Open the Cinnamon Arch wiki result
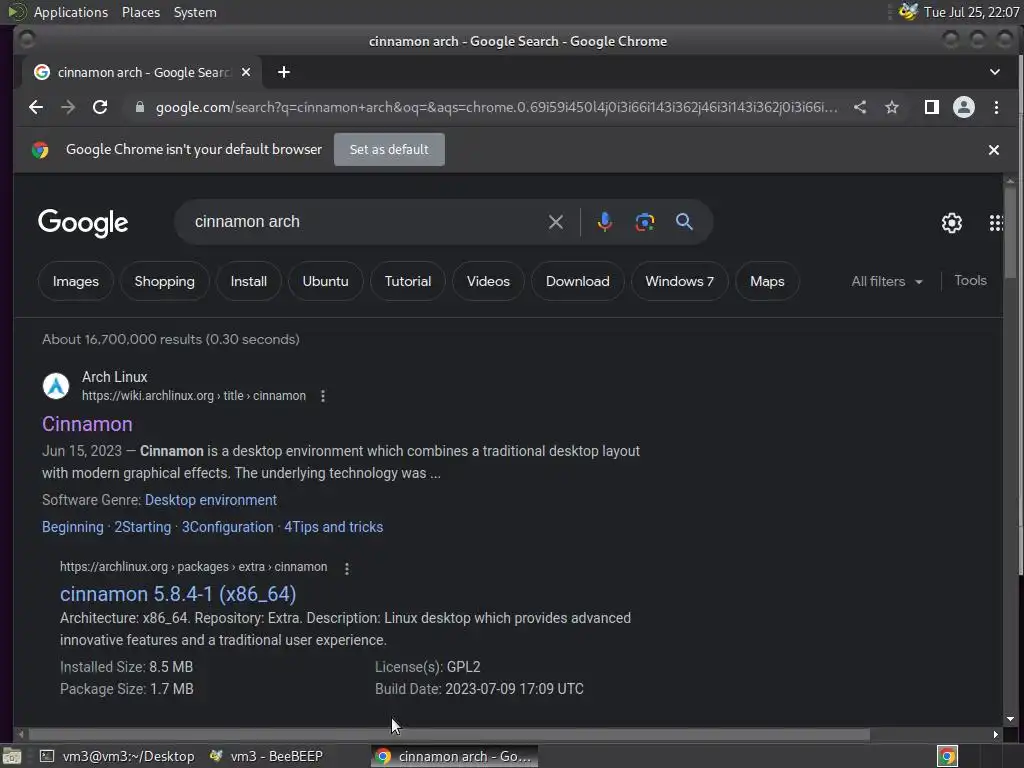The height and width of the screenshot is (768, 1024). (x=87, y=424)
